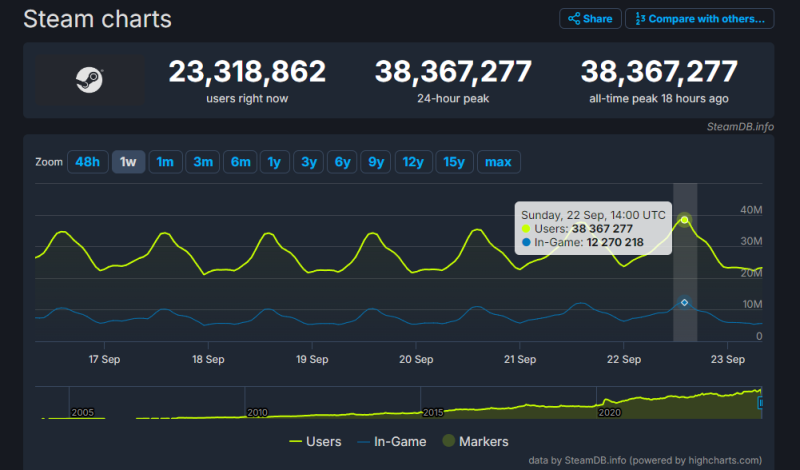800x470 pixels.
Task: Click 2010 in the navigator timeline
Action: pyautogui.click(x=257, y=412)
